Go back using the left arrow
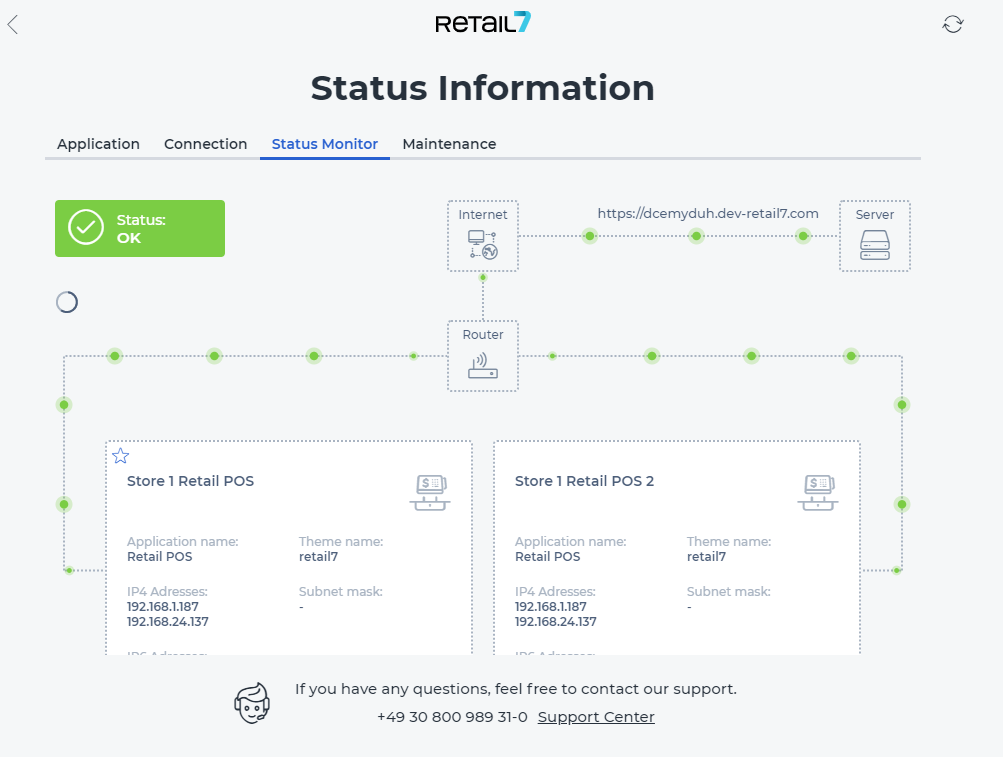This screenshot has height=757, width=1003. [13, 25]
